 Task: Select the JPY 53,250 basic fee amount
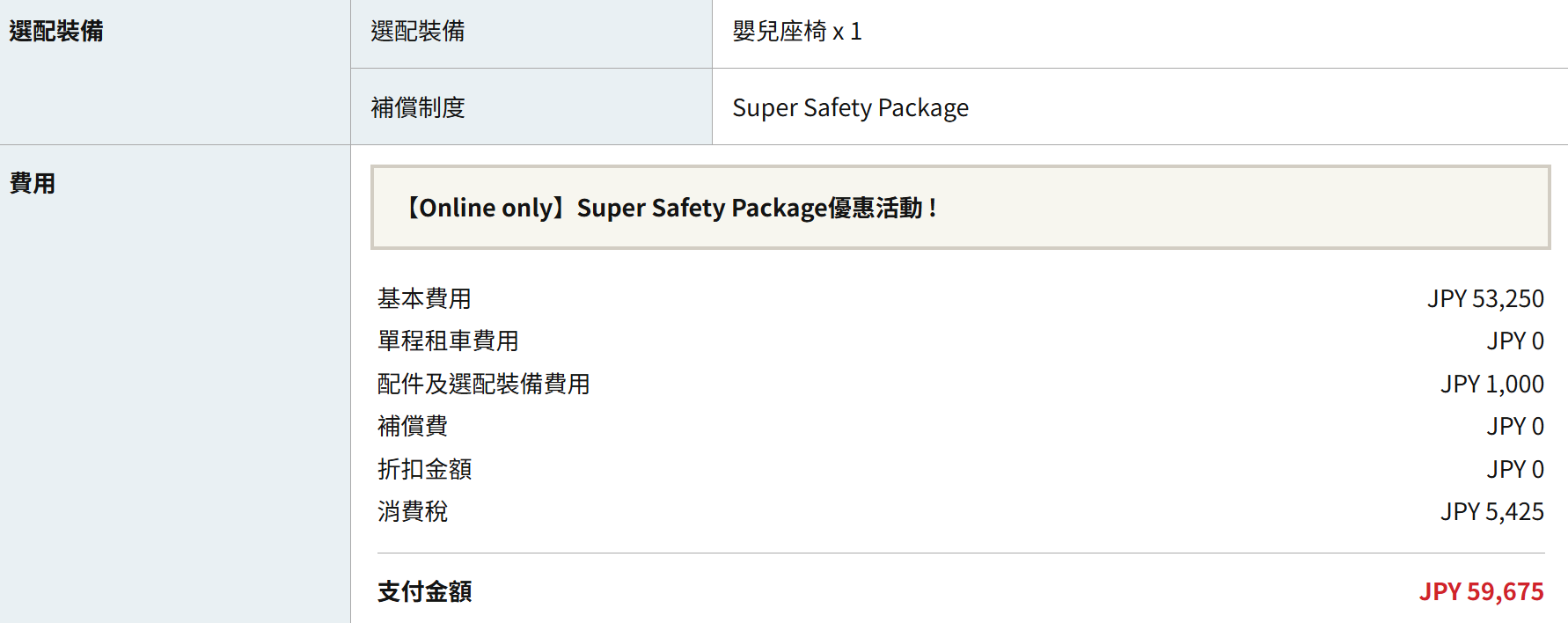[1485, 299]
